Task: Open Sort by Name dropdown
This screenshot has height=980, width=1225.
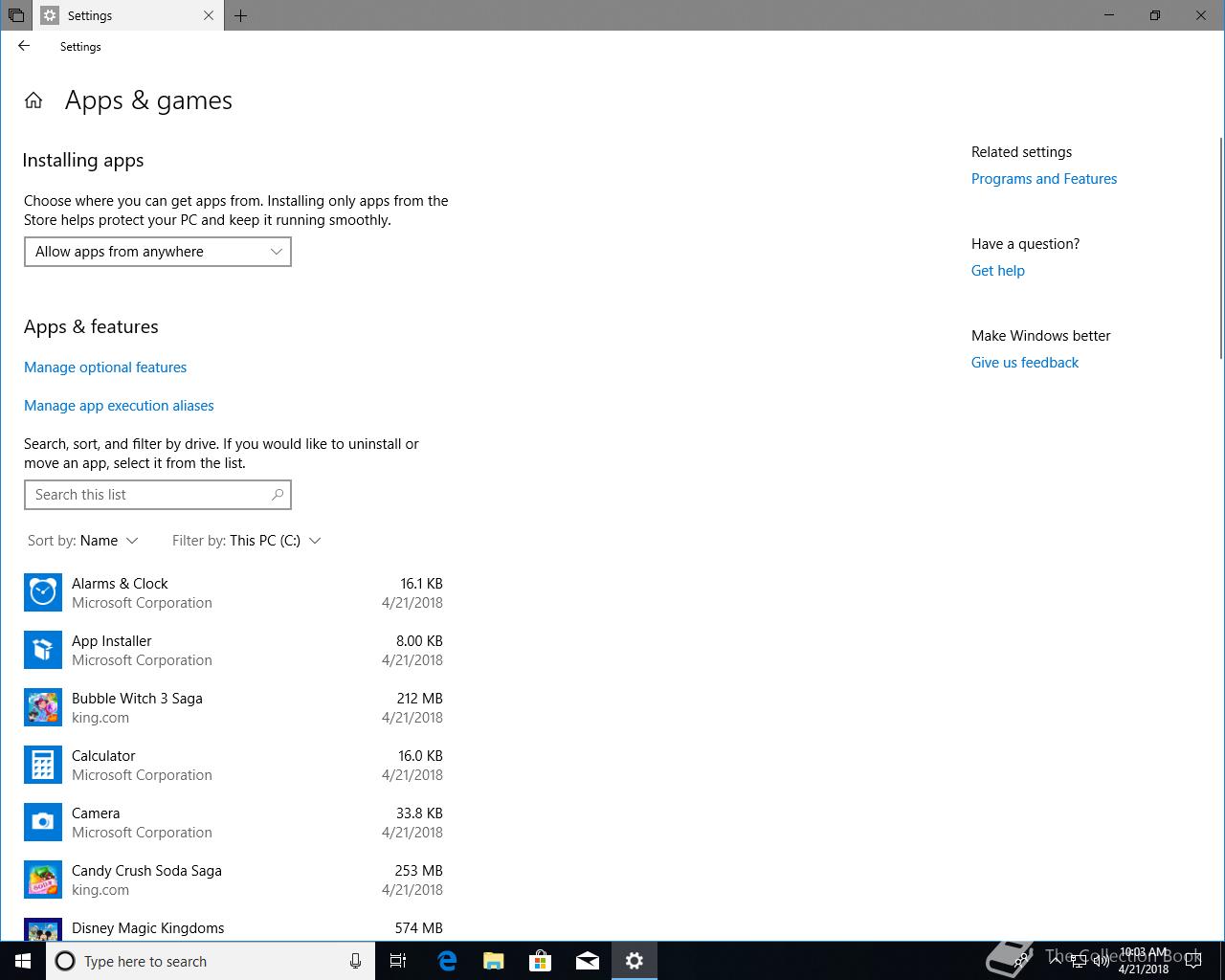Action: pos(83,541)
